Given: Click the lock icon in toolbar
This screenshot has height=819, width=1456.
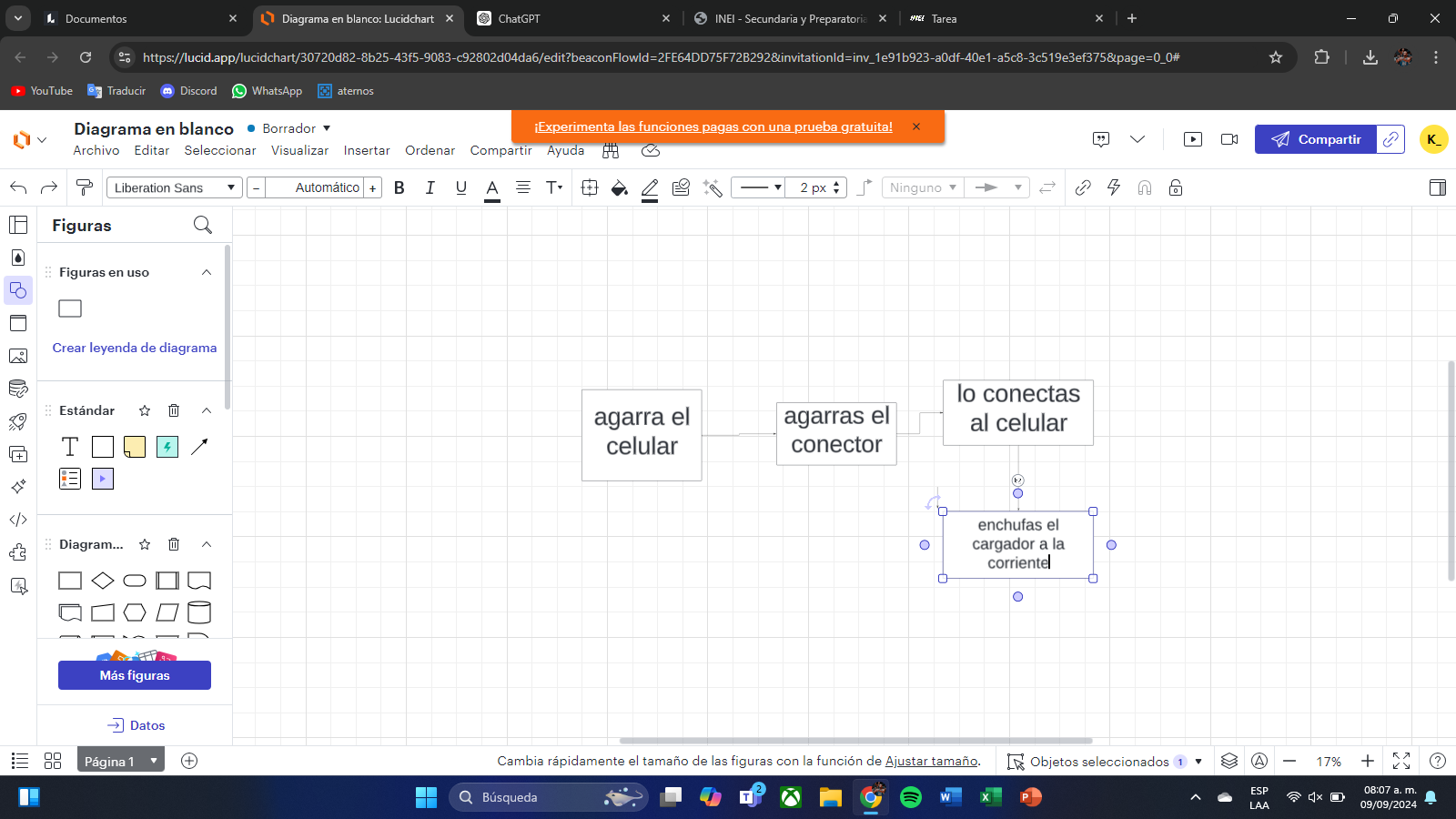Looking at the screenshot, I should (x=1176, y=187).
